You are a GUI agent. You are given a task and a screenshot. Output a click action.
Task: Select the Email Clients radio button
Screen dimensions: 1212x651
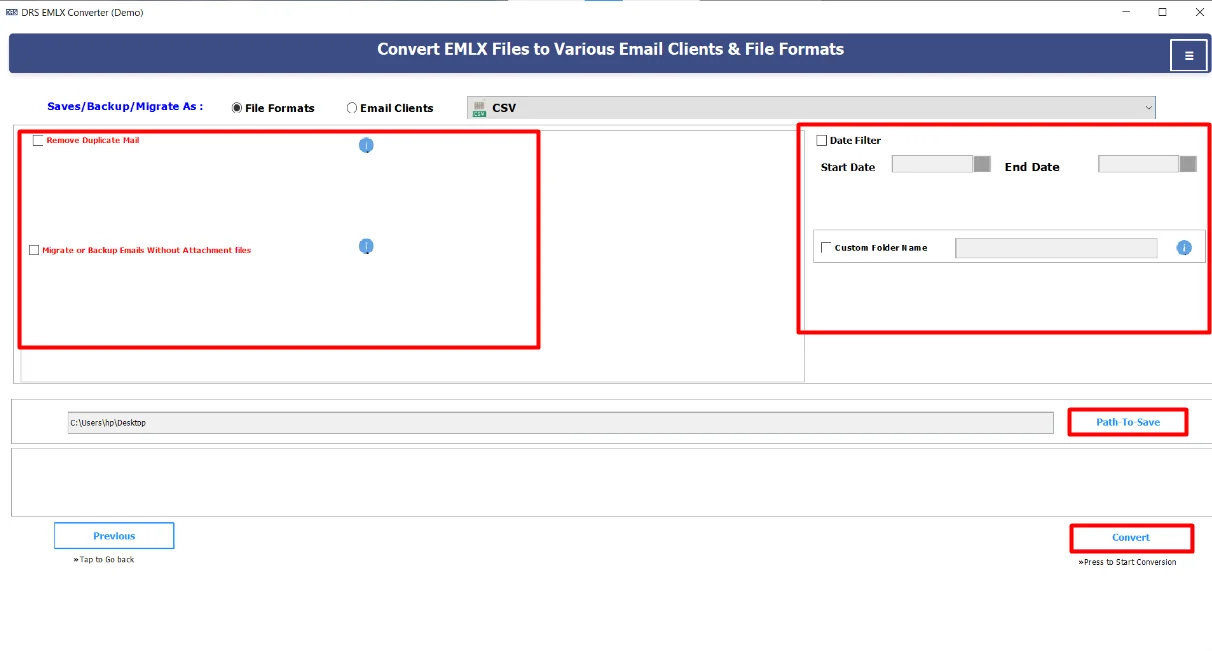(x=352, y=107)
